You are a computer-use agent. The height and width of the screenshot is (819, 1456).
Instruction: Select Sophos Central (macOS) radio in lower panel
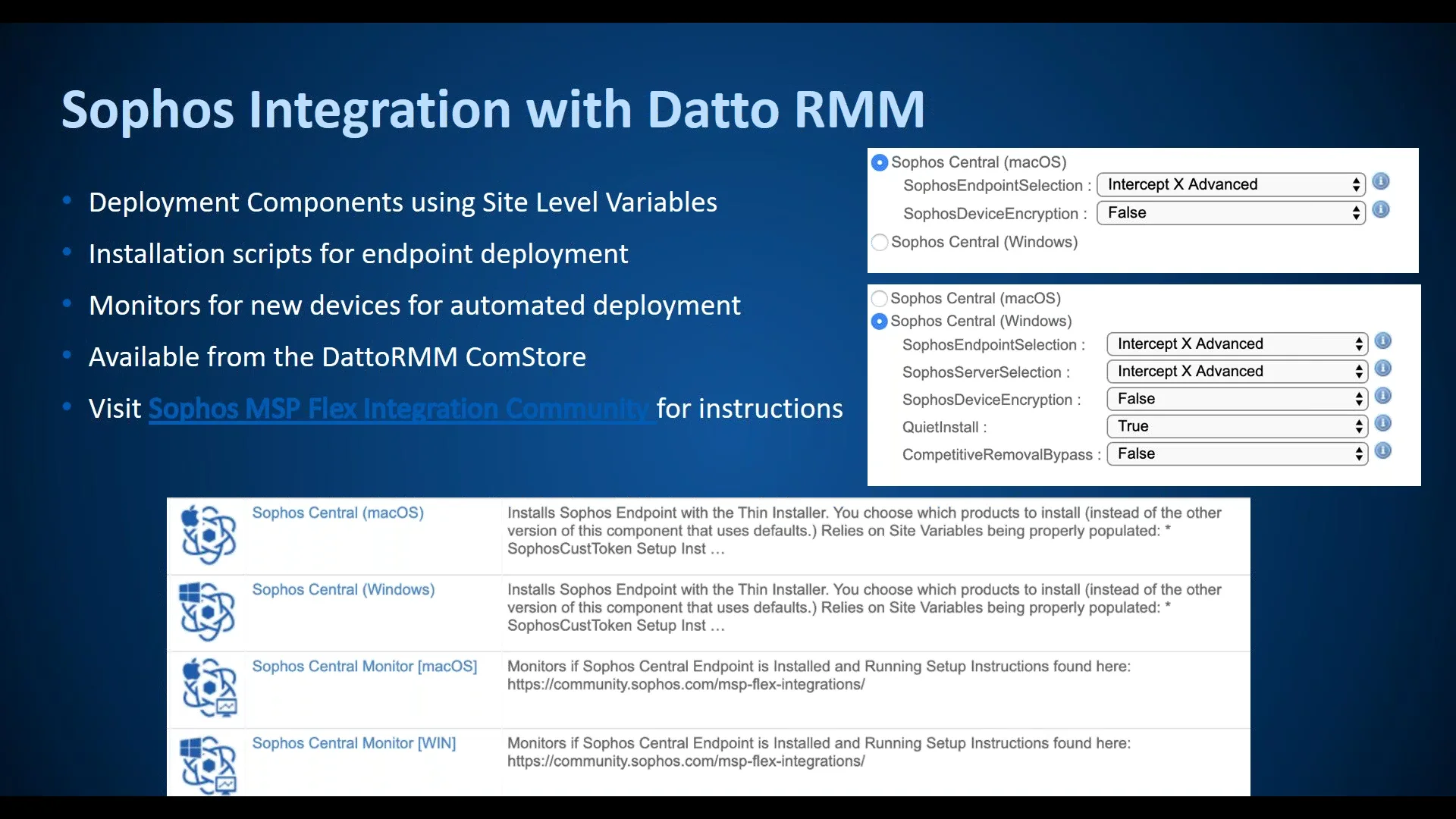point(880,298)
